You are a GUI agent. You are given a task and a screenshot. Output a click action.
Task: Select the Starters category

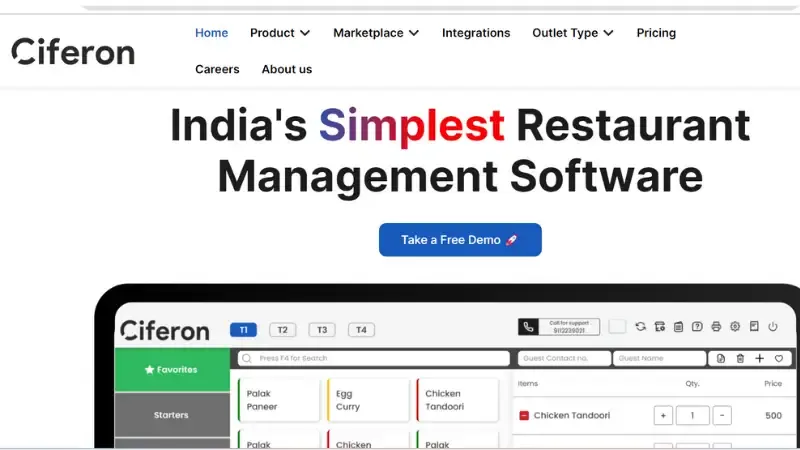(x=172, y=415)
